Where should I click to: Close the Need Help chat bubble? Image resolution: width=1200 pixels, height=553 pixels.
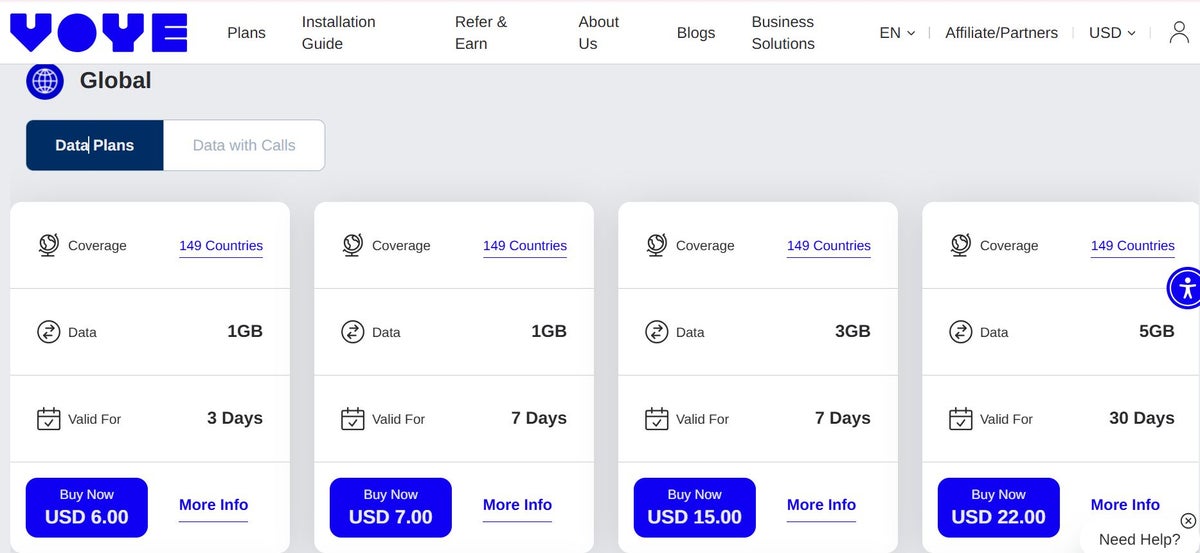click(1188, 520)
